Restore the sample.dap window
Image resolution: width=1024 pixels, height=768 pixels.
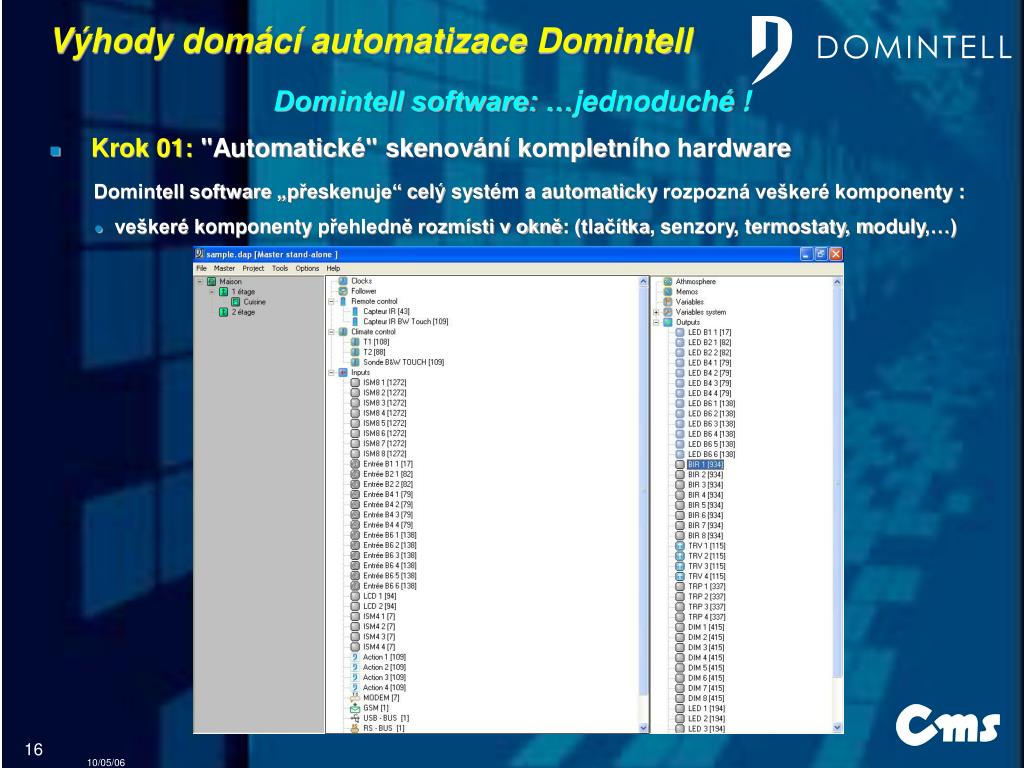coord(821,254)
